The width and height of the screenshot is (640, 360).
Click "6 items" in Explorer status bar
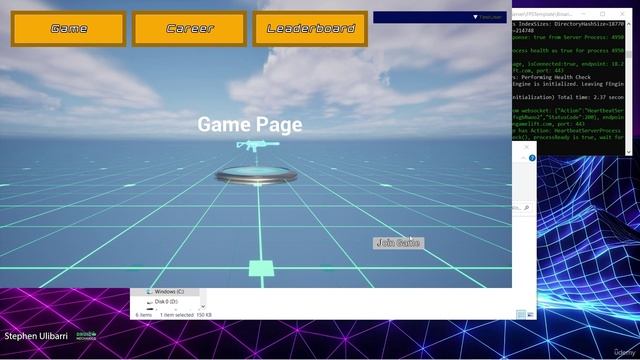[x=143, y=315]
